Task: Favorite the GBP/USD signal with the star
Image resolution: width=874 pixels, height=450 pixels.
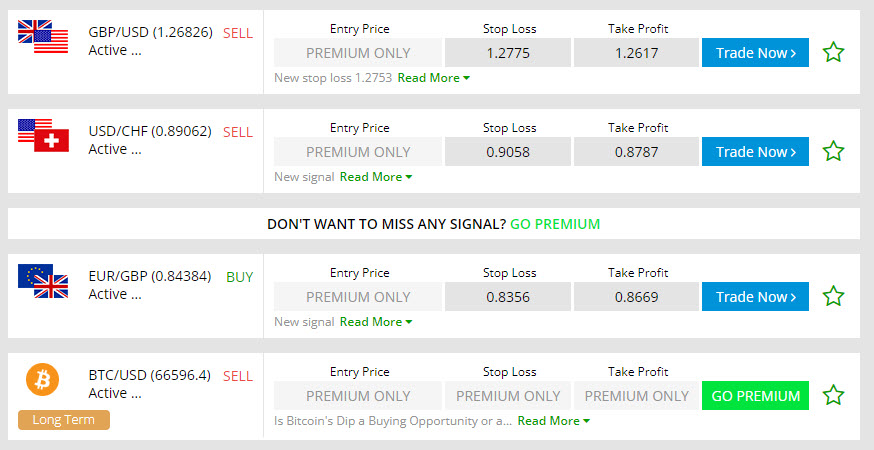Action: [x=833, y=52]
